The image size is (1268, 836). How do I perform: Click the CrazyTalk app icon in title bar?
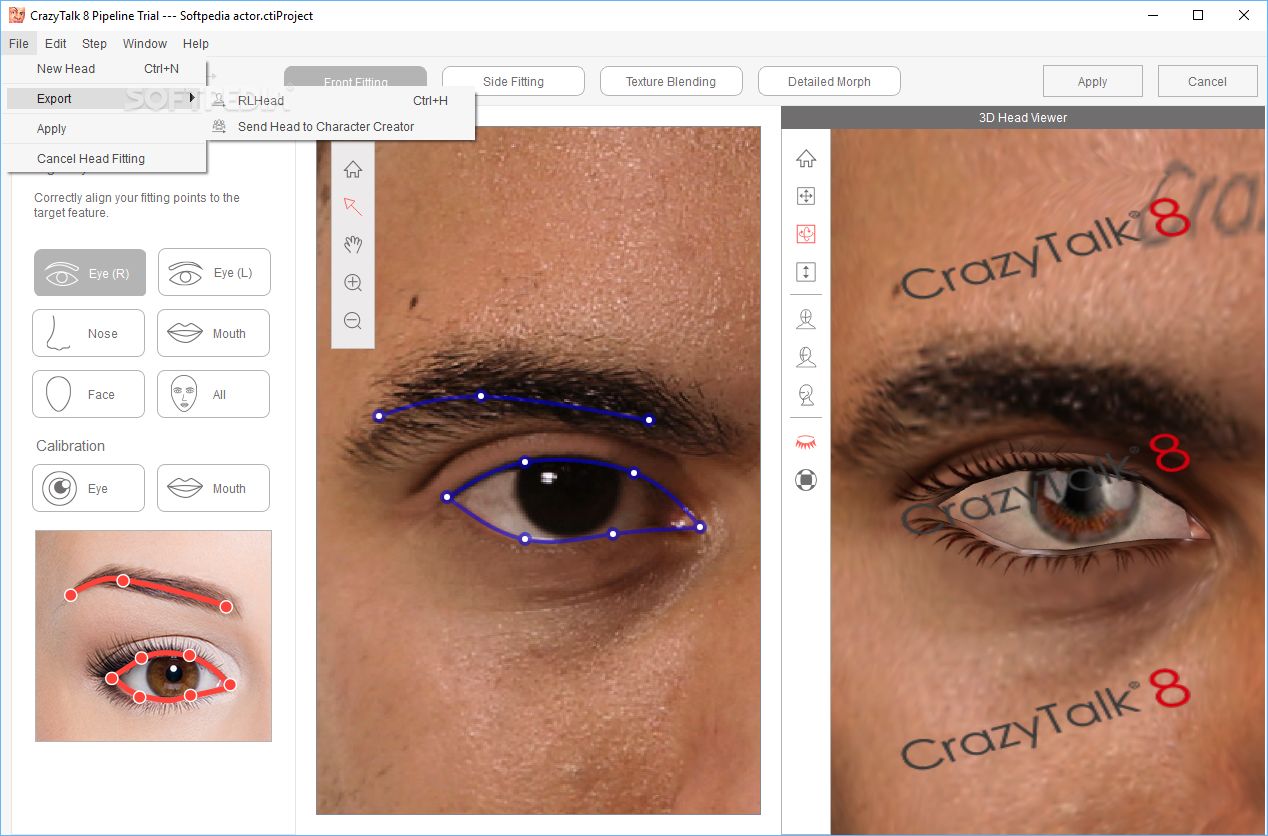click(x=17, y=15)
